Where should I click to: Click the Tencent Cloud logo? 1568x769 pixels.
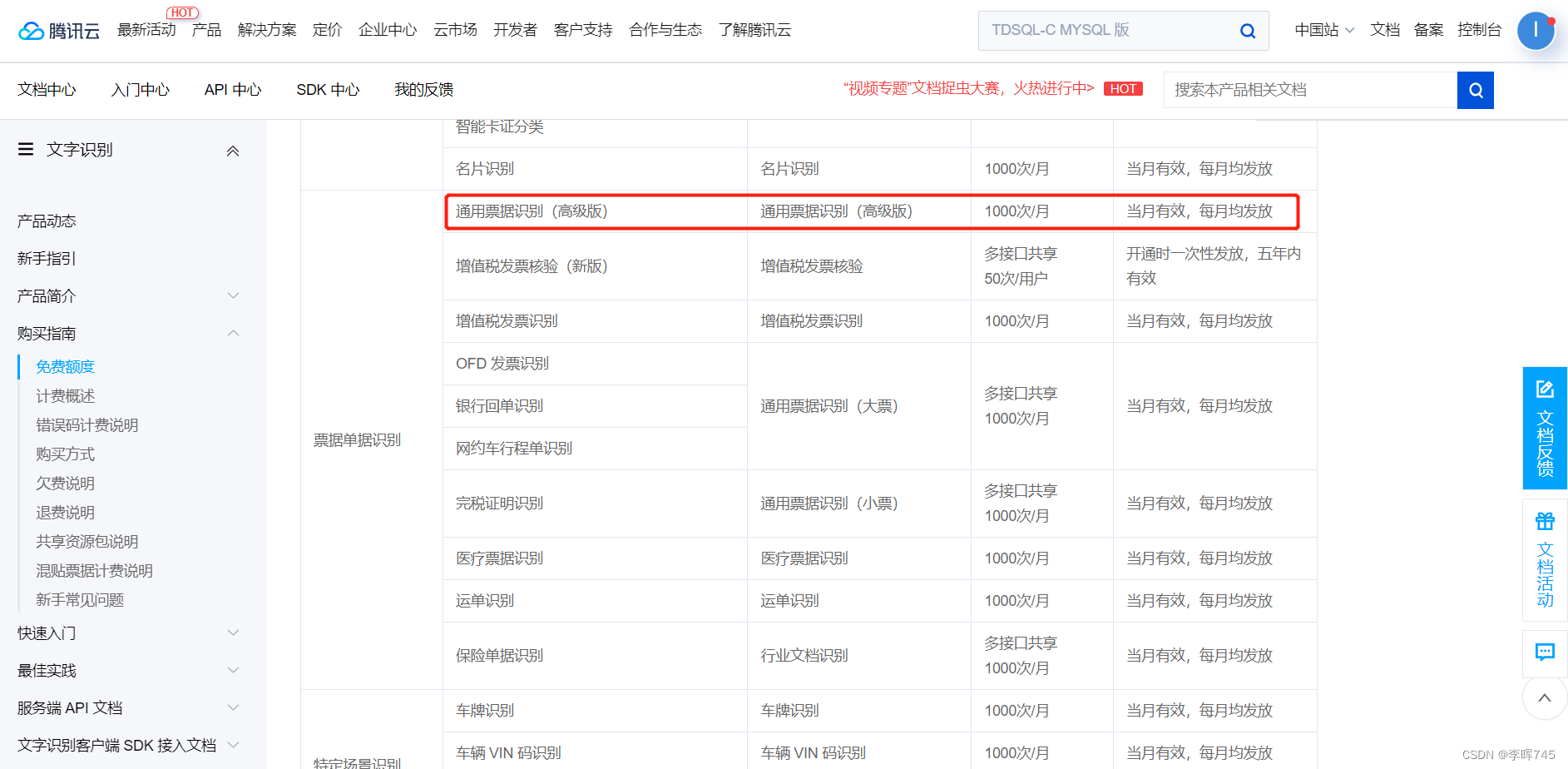coord(59,31)
